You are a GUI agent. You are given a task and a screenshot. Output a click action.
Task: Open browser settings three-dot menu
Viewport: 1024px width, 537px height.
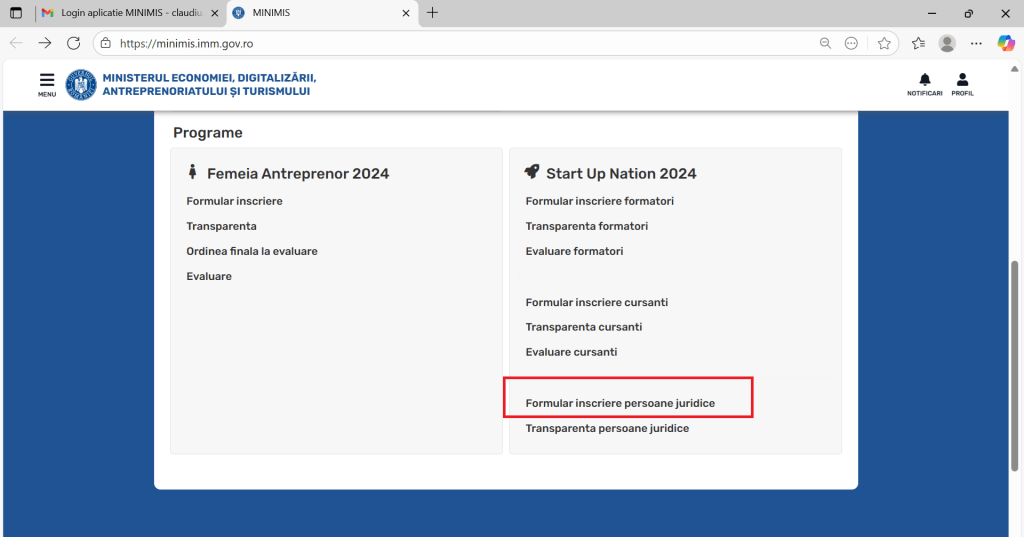(x=976, y=43)
